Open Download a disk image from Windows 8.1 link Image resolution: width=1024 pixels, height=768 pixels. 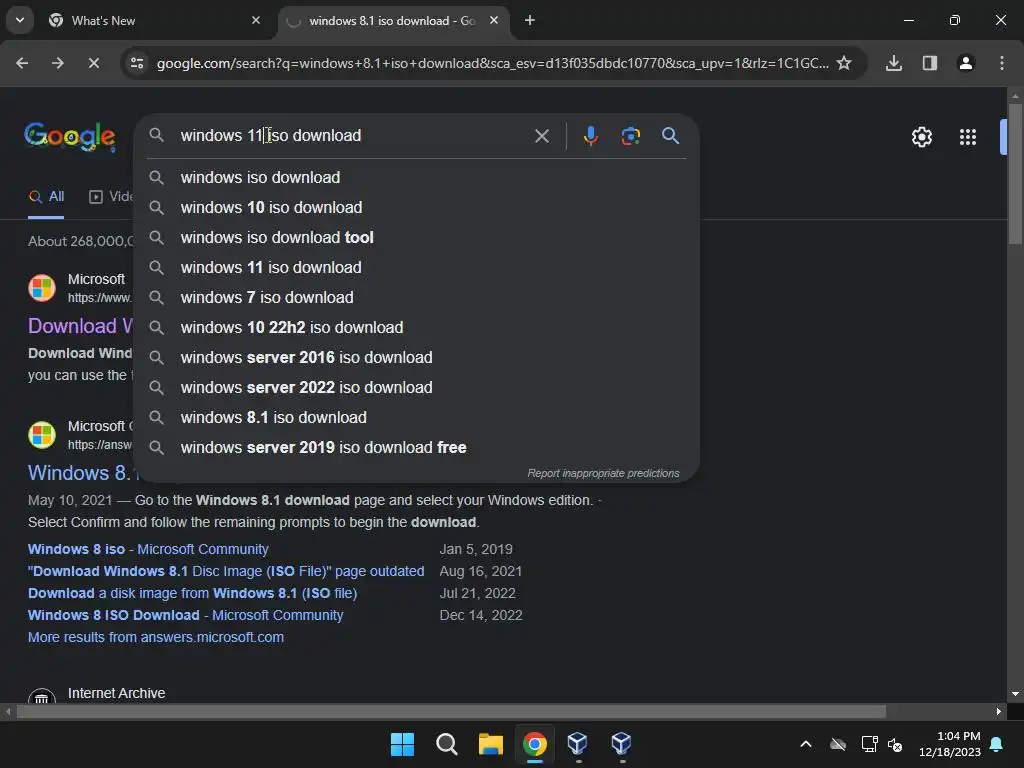point(193,594)
